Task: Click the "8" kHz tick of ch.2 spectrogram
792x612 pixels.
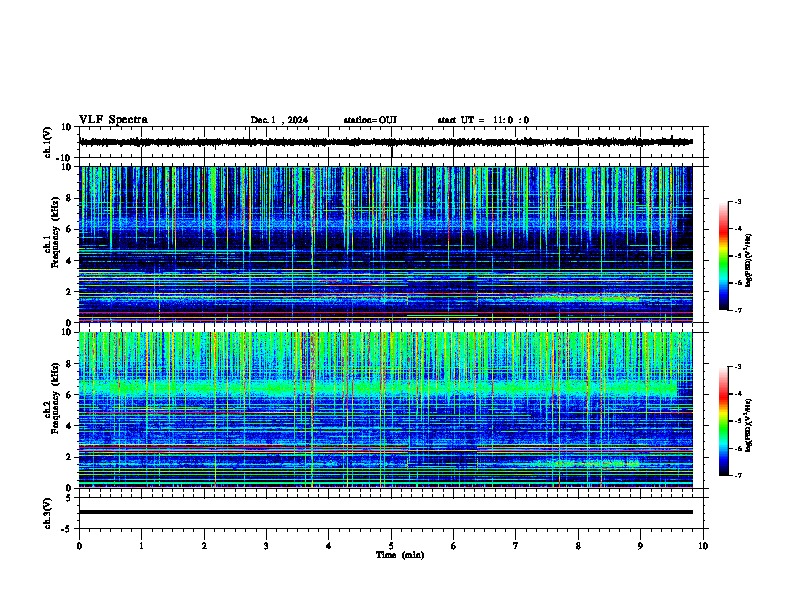Action: click(x=70, y=364)
